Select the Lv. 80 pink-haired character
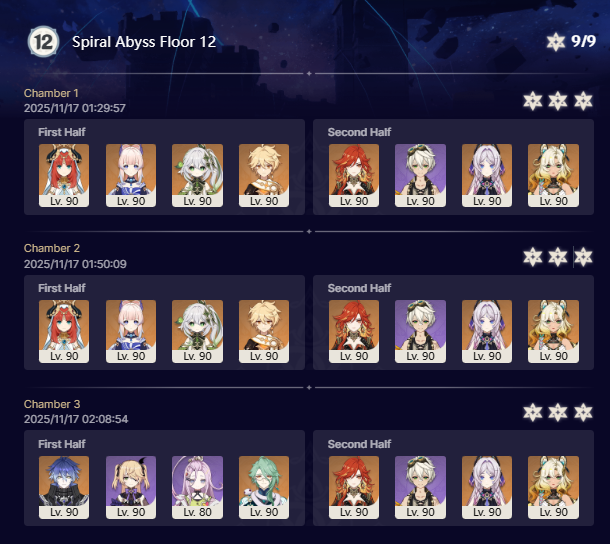 [197, 487]
